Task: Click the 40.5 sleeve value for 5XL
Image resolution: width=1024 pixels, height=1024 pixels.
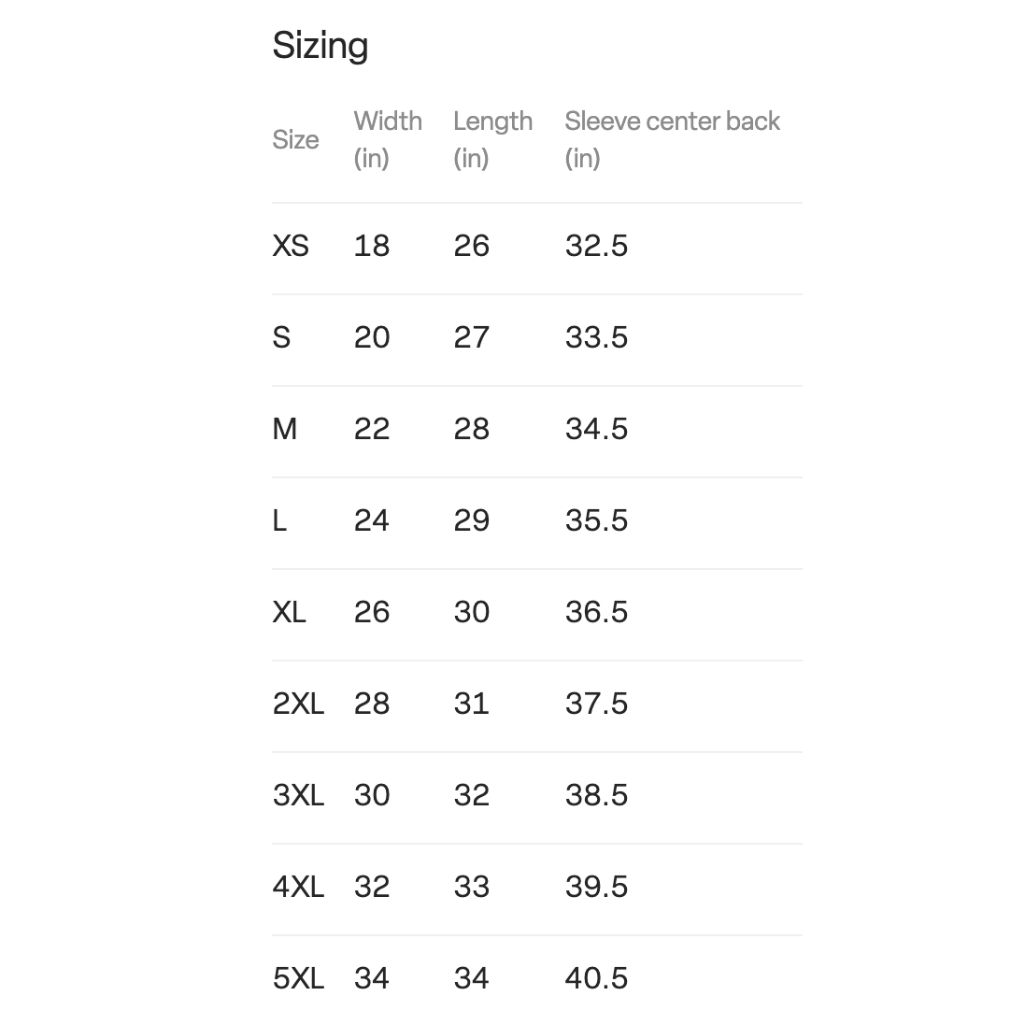Action: click(596, 978)
